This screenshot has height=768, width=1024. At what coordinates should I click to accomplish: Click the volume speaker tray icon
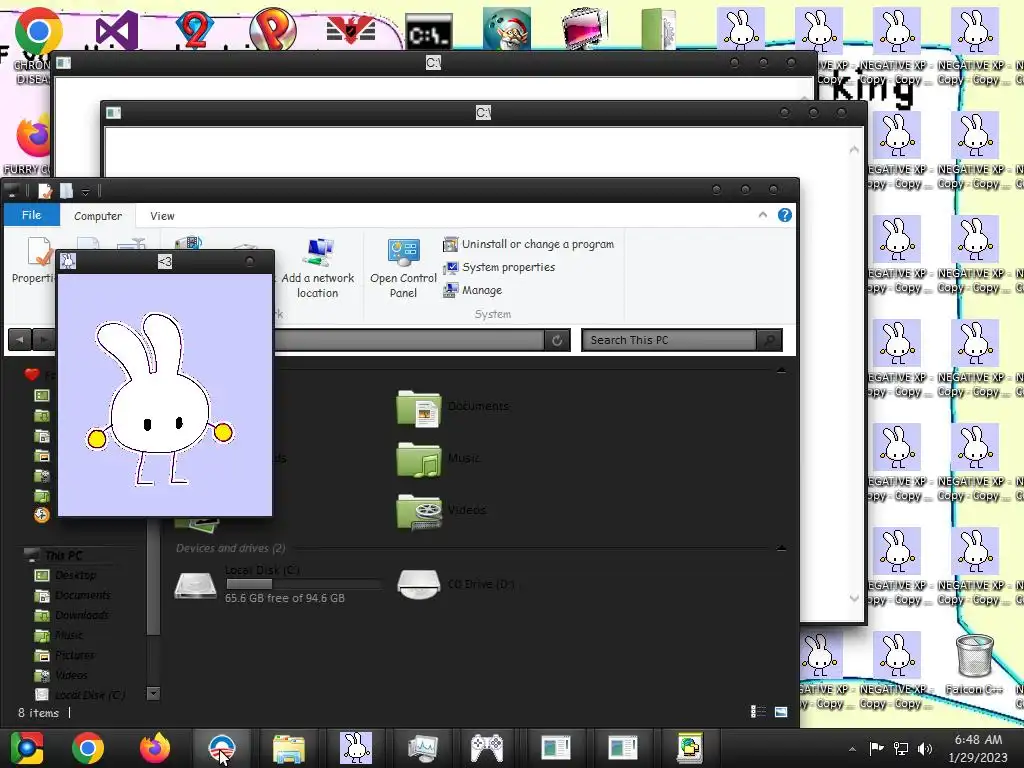point(925,749)
